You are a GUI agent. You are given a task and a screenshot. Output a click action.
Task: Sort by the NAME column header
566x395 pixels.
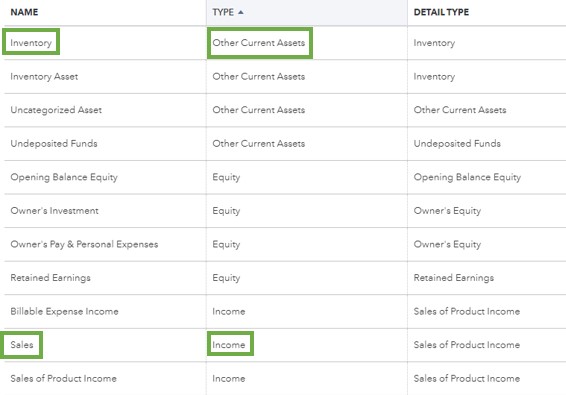[24, 12]
